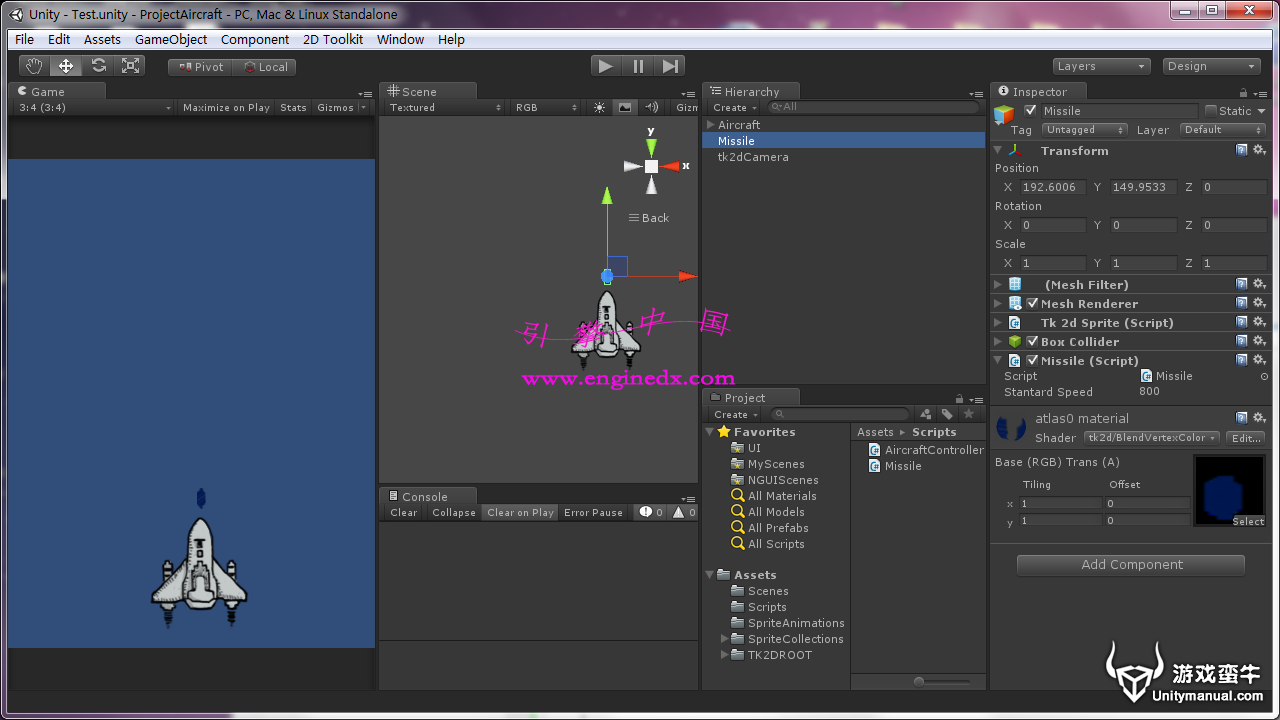This screenshot has width=1280, height=720.
Task: Toggle Mesh Renderer enabled checkbox
Action: [x=1032, y=303]
